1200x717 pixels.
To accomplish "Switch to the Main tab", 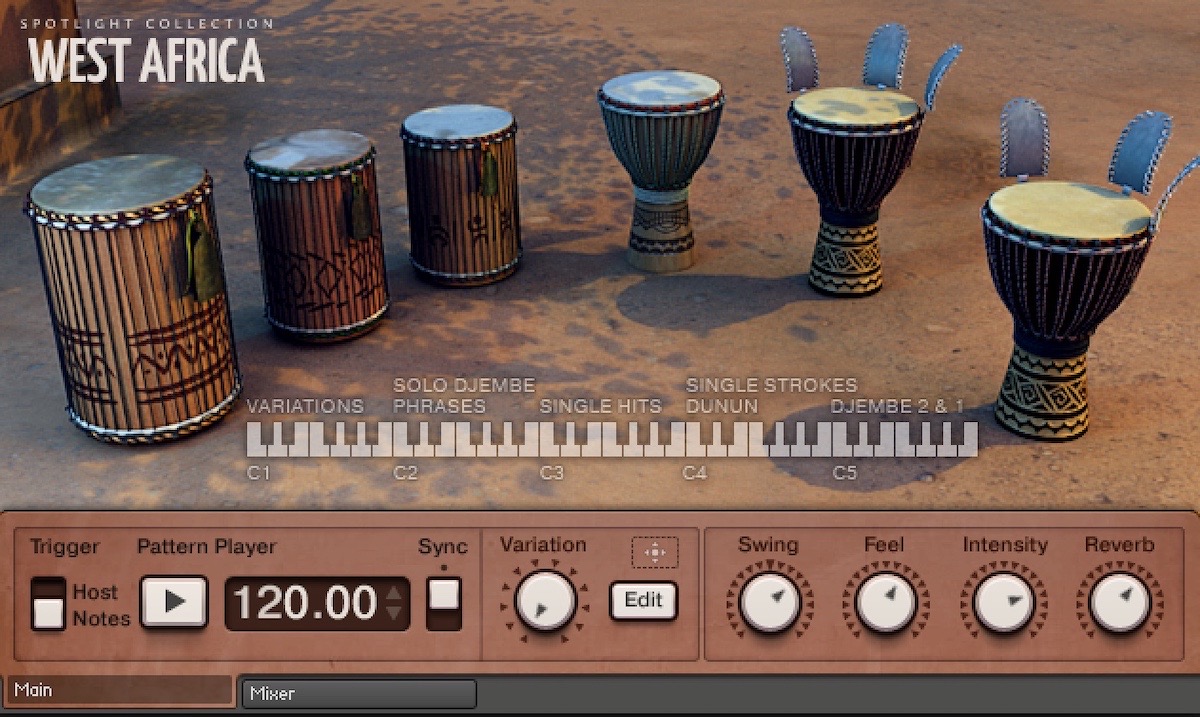I will pos(120,690).
